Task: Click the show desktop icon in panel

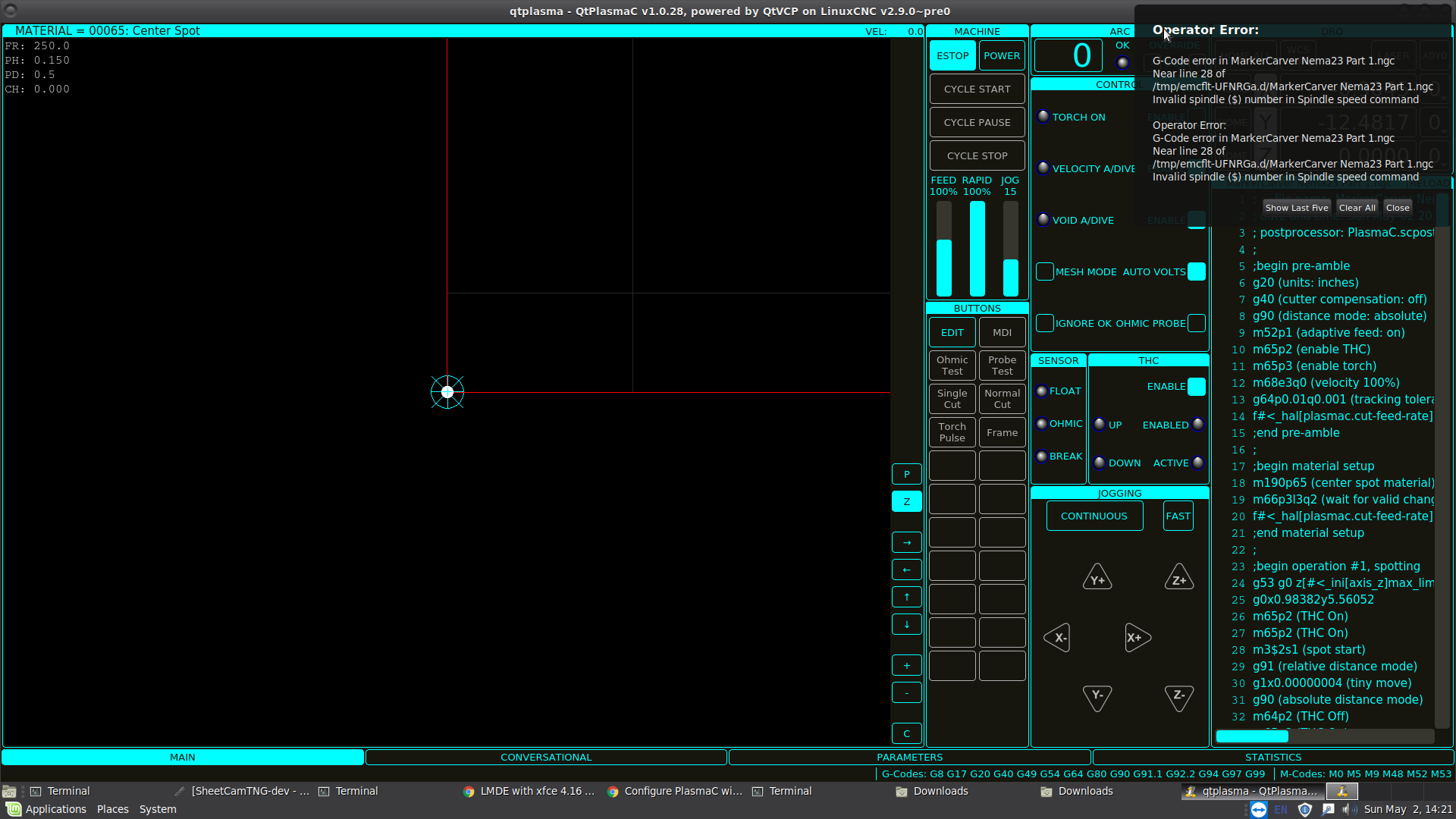Action: tap(9, 791)
